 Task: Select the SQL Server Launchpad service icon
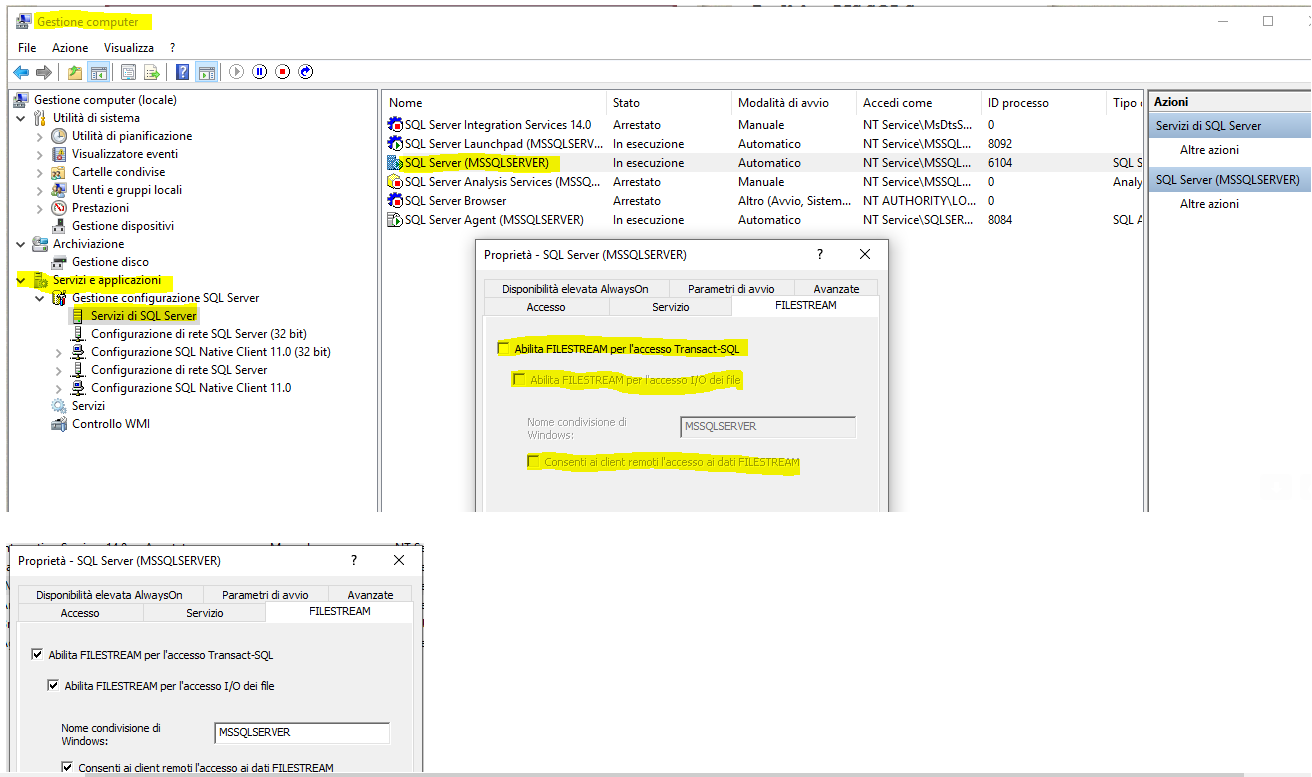click(x=395, y=144)
